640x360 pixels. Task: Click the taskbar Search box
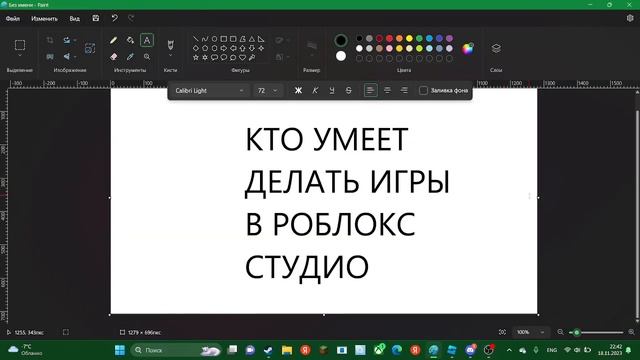pyautogui.click(x=176, y=350)
